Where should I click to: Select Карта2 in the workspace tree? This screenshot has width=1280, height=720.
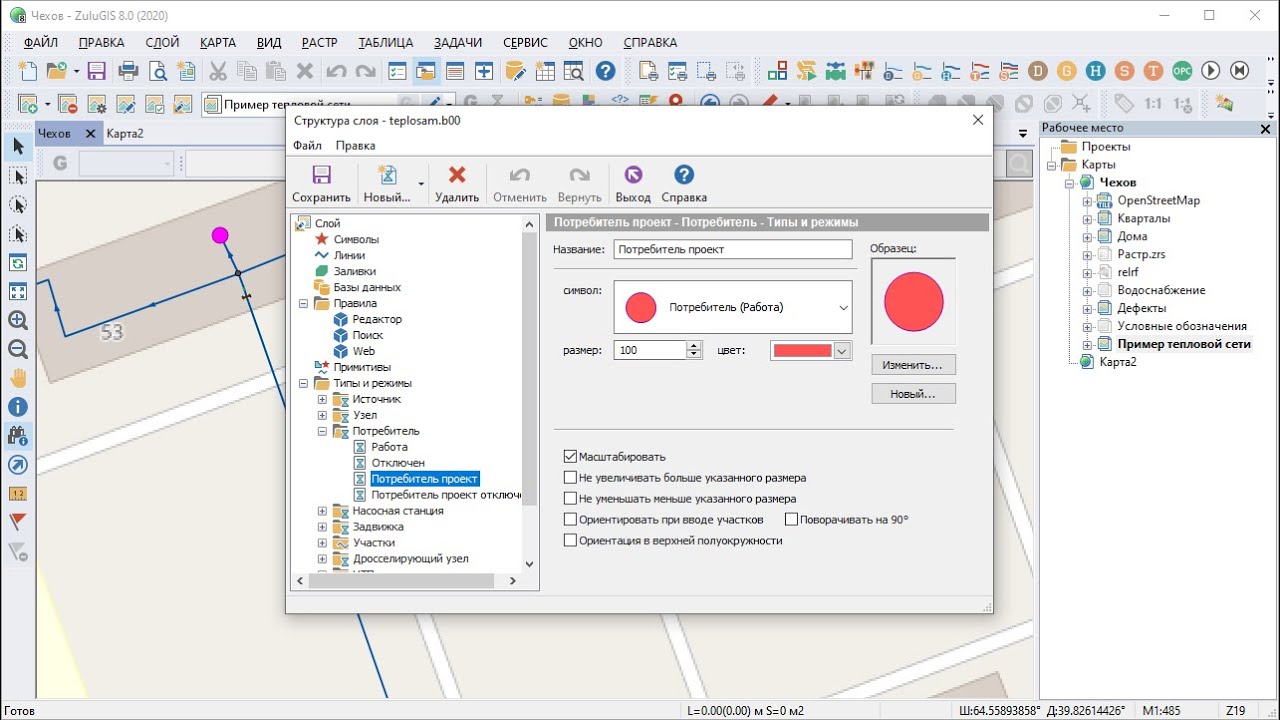1118,362
